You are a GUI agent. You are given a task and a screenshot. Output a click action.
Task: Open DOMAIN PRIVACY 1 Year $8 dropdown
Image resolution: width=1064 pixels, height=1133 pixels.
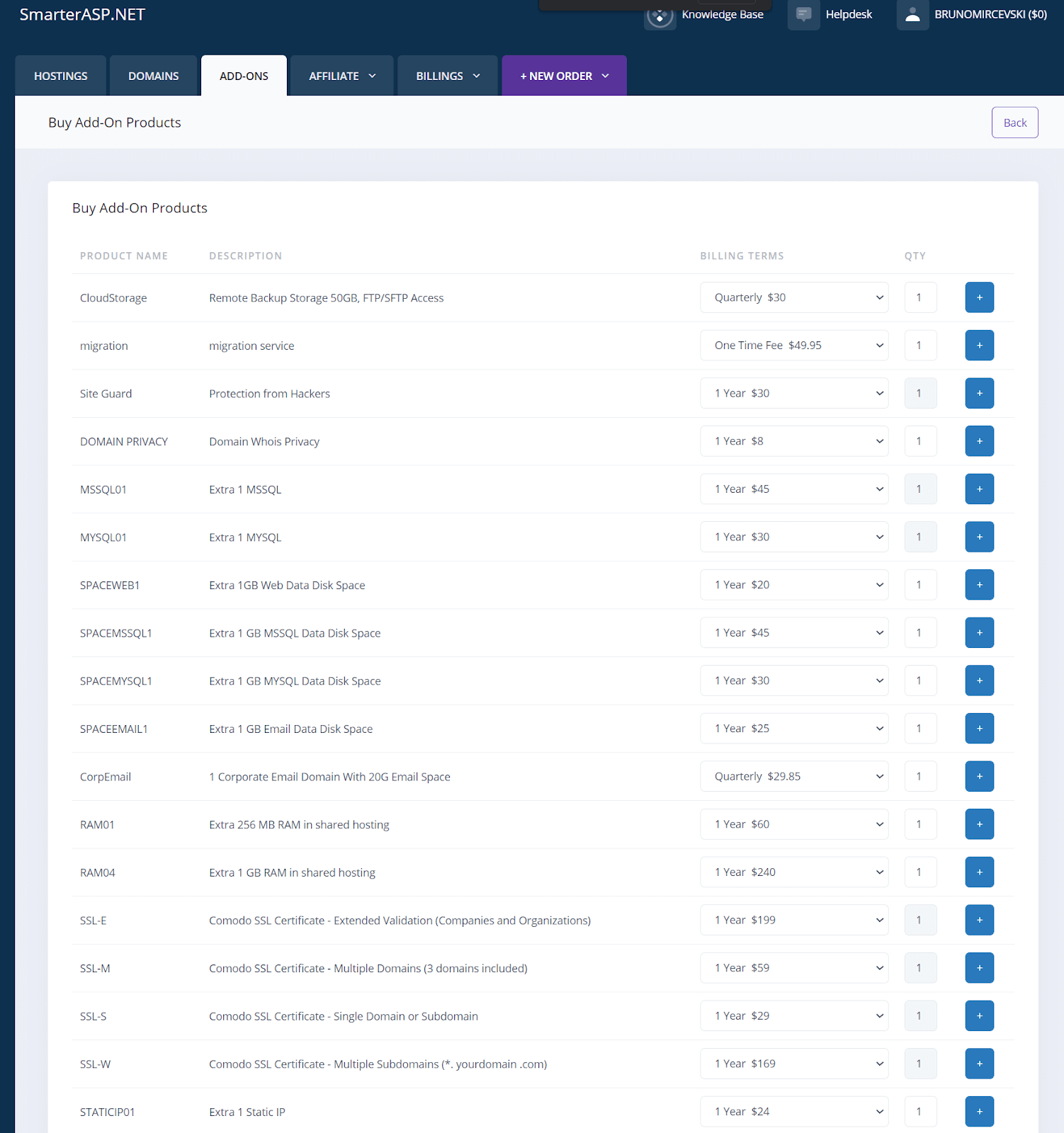coord(794,441)
